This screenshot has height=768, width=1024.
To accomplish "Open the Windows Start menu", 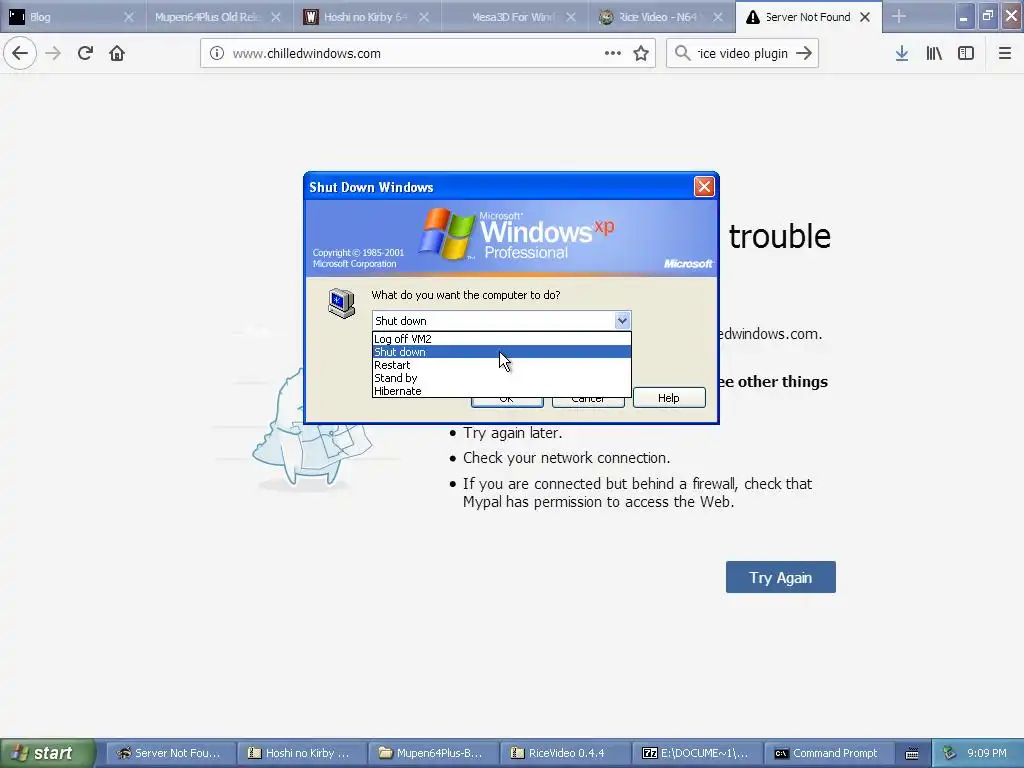I will coord(48,753).
